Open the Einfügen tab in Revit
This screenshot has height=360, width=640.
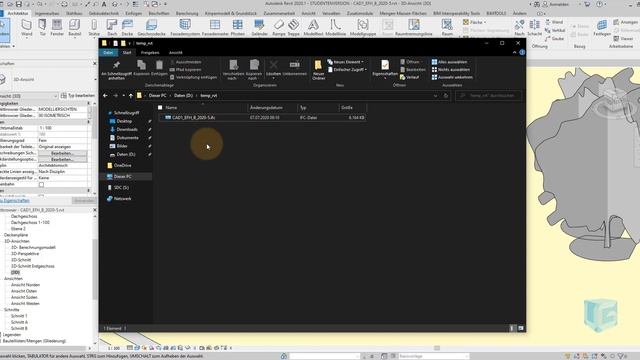click(133, 13)
